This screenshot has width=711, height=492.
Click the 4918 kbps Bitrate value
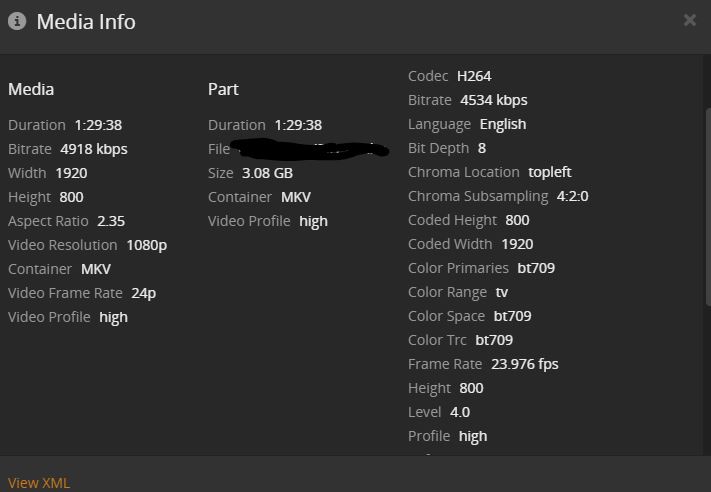[94, 149]
